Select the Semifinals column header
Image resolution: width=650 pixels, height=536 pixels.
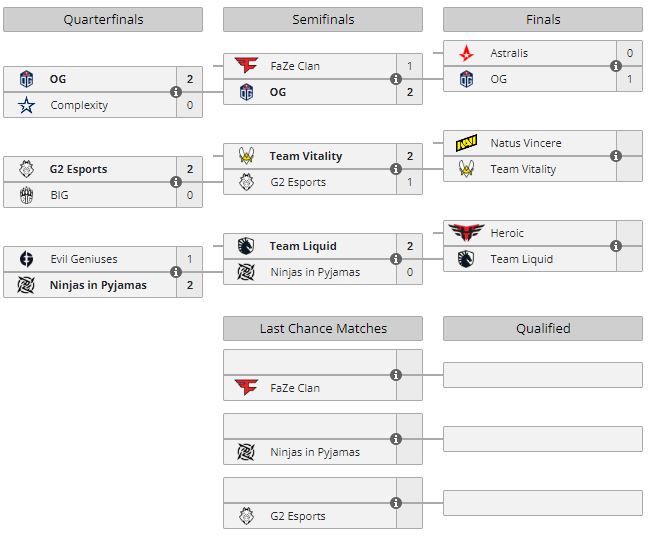[x=323, y=20]
